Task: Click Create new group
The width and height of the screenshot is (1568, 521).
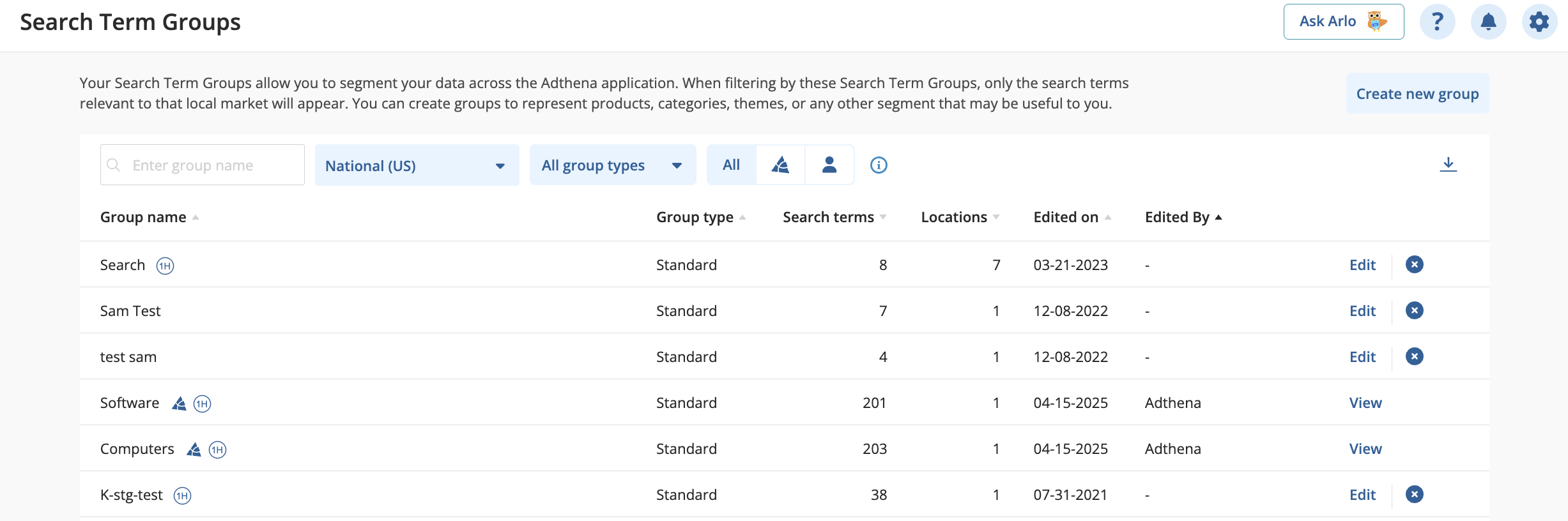Action: (x=1417, y=93)
